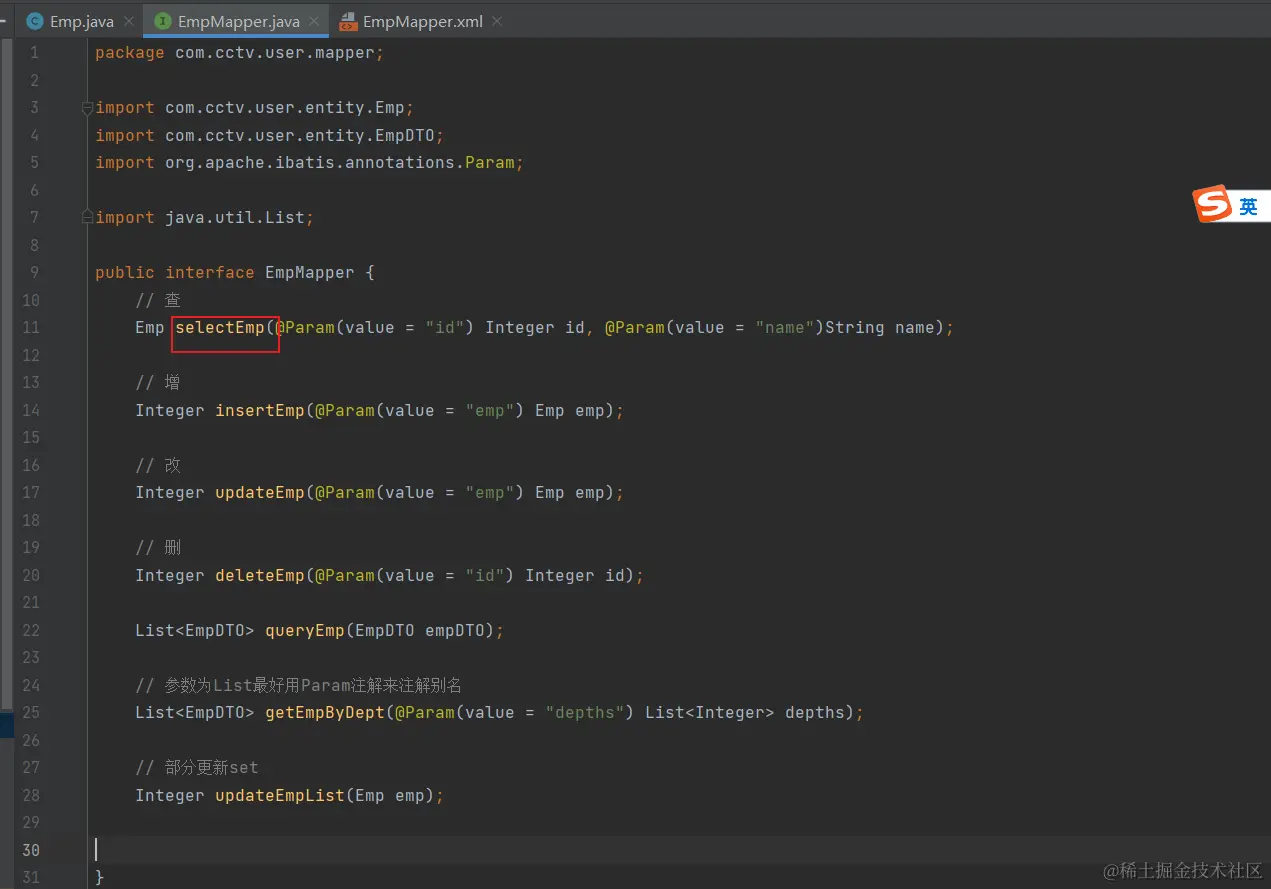Screen dimensions: 1271x889
Task: Click the XML file icon on EmpMapper.xml tab
Action: (348, 21)
